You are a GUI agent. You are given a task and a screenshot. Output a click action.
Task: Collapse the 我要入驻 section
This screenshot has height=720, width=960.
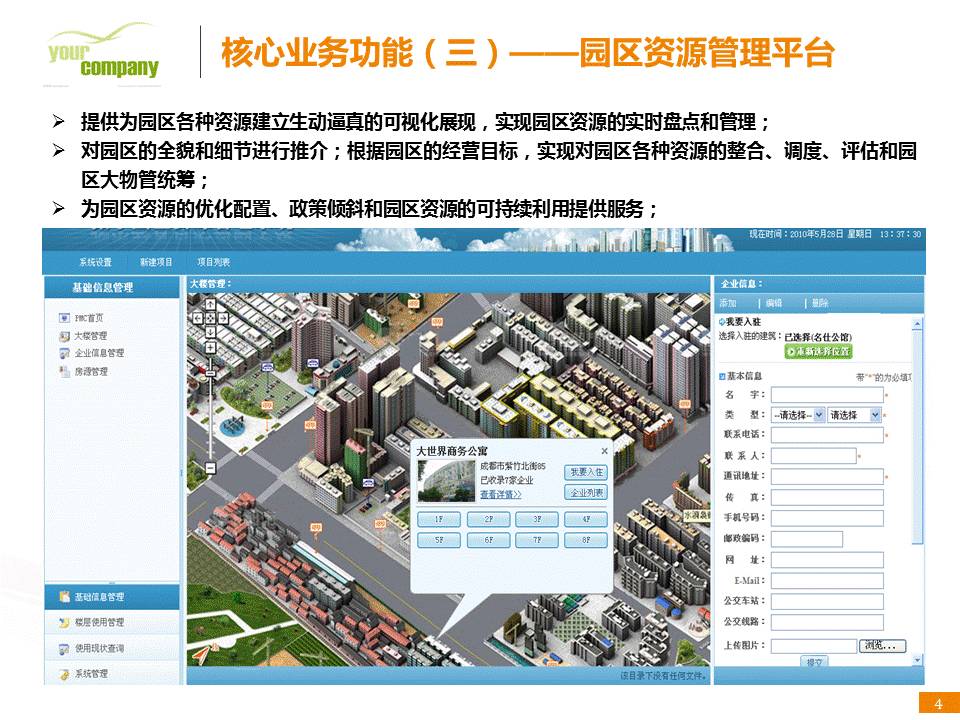point(722,321)
